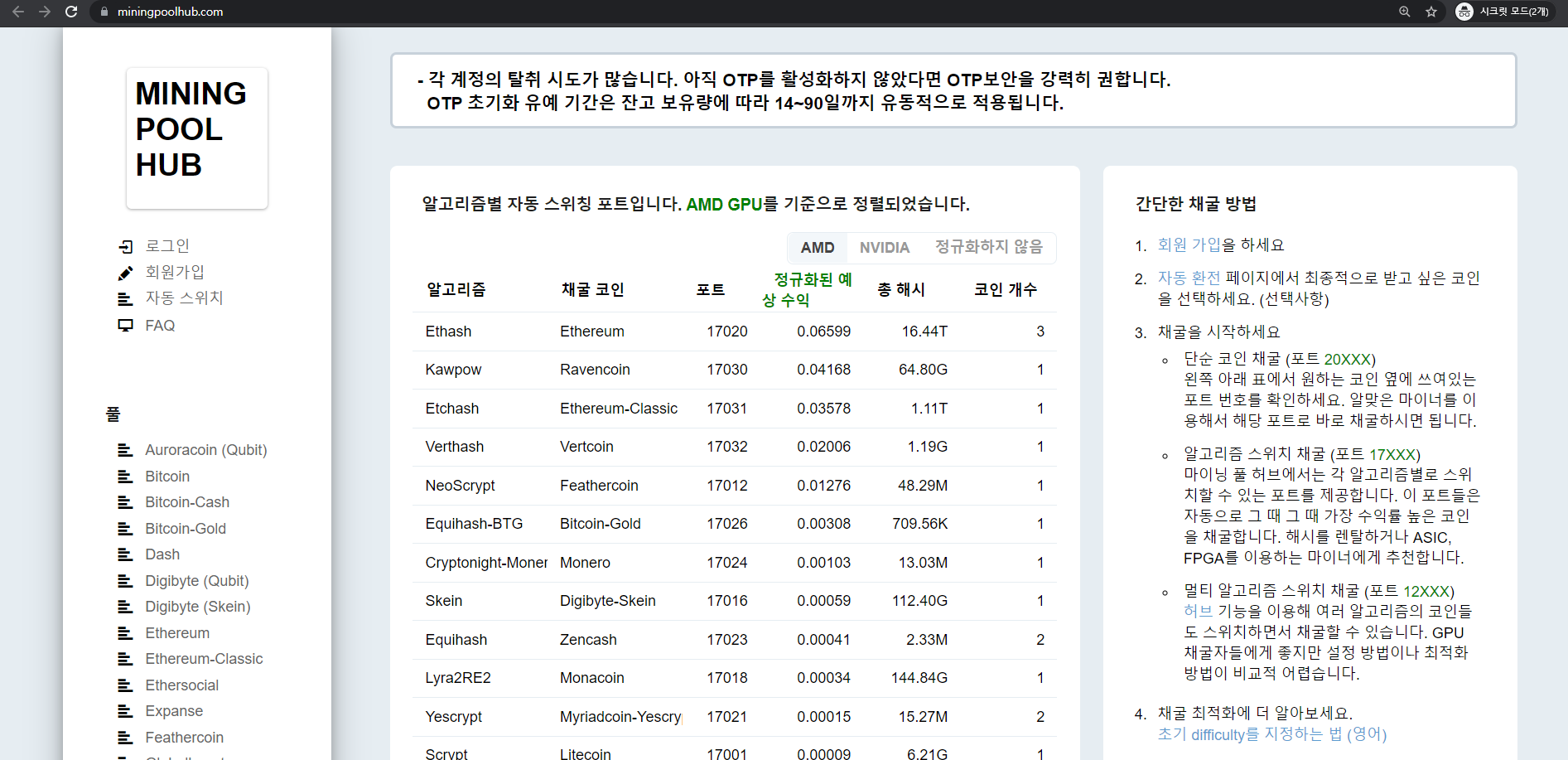Click Vertcoin in the Verthash row
This screenshot has width=1568, height=760.
pos(586,447)
